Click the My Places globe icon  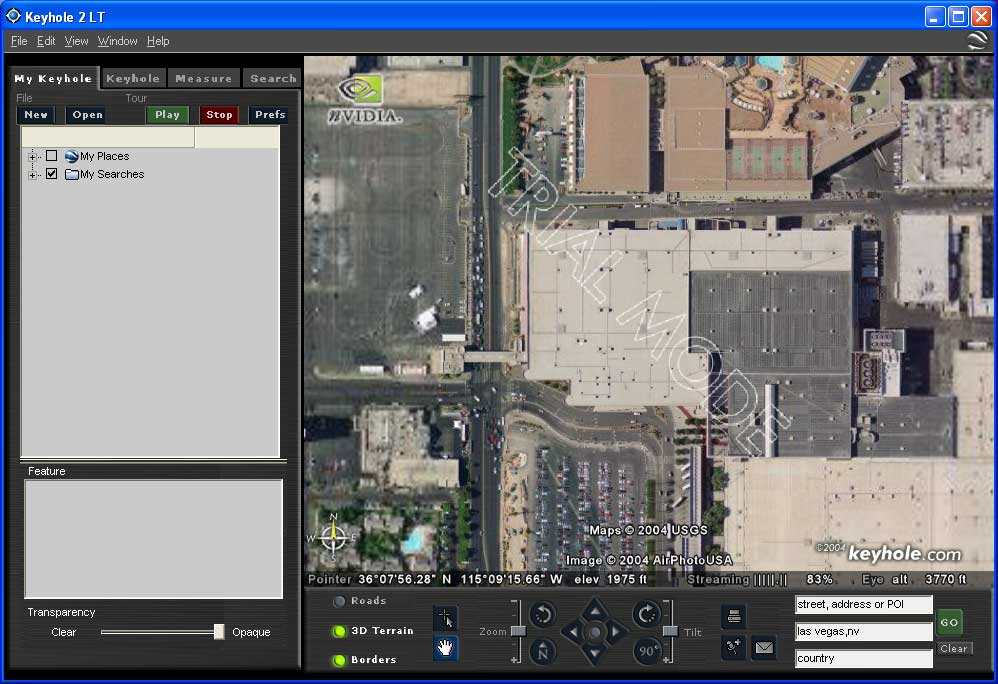point(71,156)
